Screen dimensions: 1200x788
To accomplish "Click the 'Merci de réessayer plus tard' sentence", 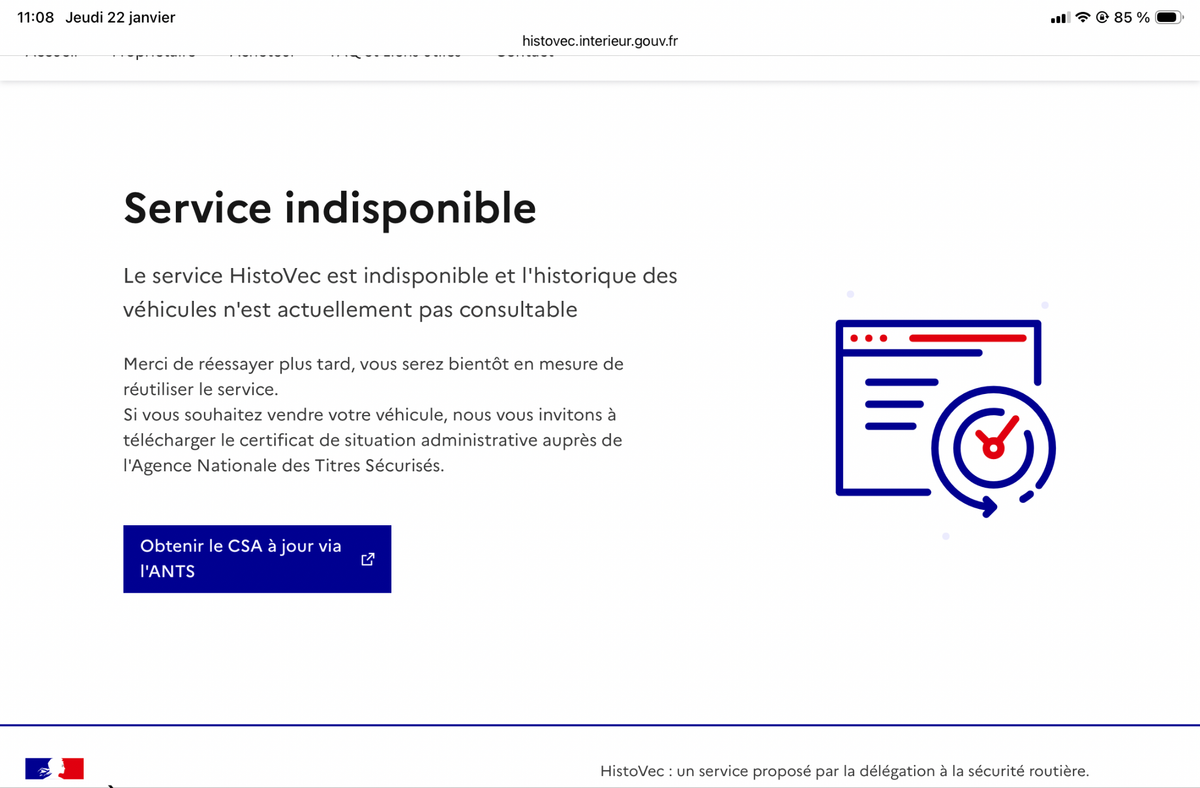I will point(373,376).
